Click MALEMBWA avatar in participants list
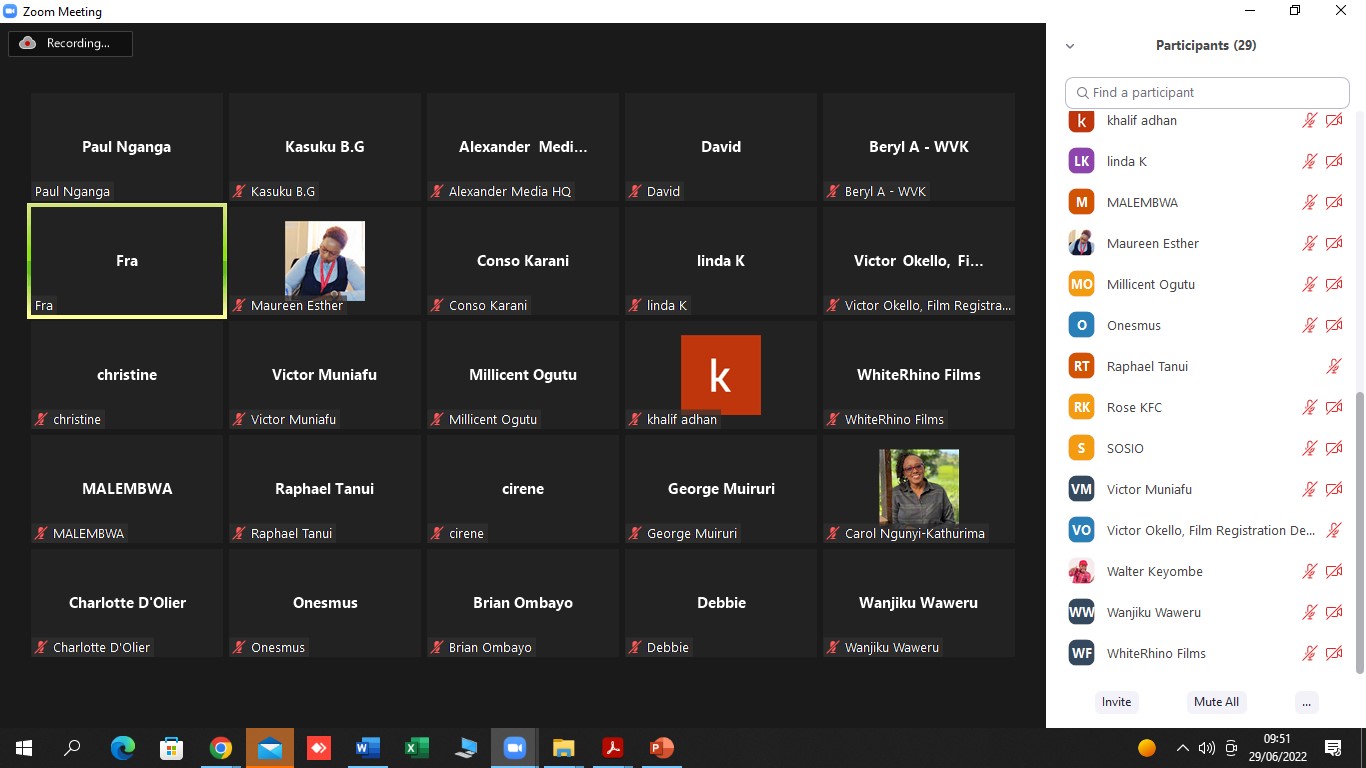This screenshot has width=1366, height=768. point(1081,203)
